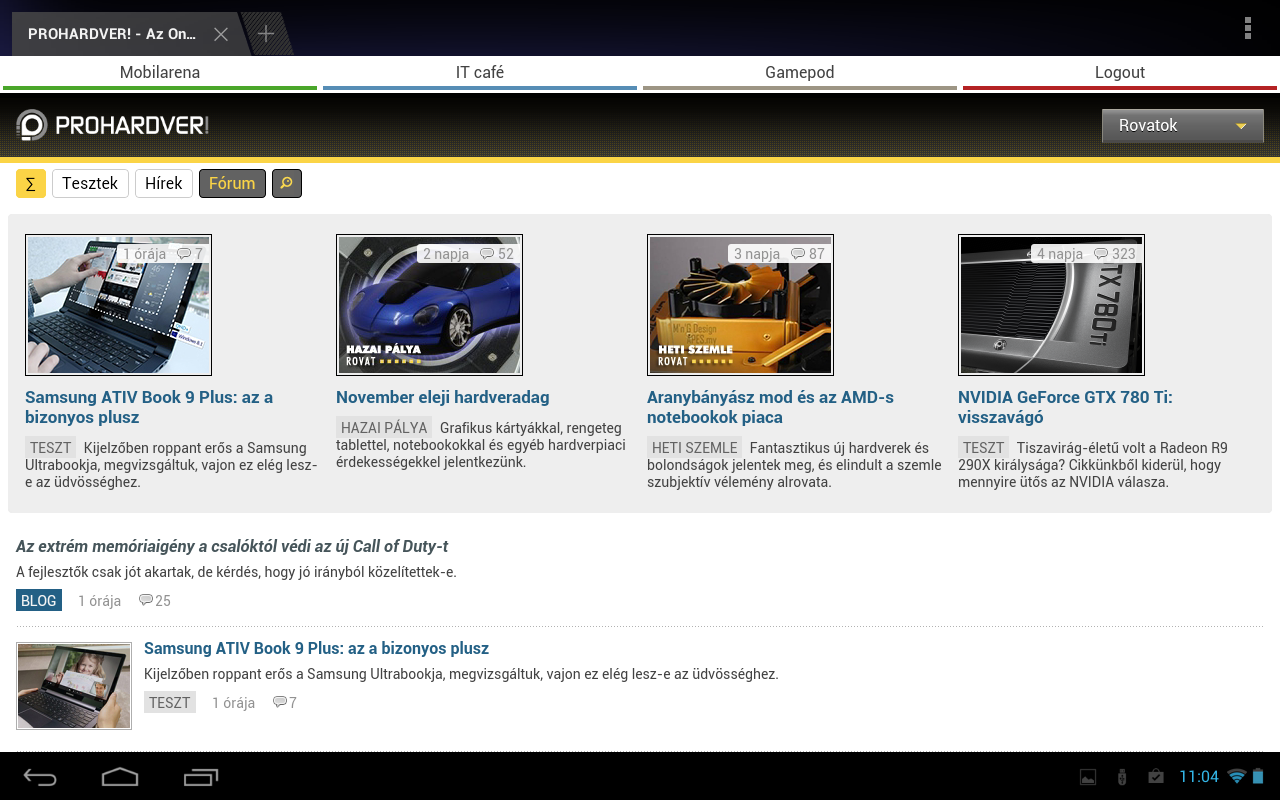Screen dimensions: 1280x800
Task: Click the yellow sigma summary icon
Action: coord(31,184)
